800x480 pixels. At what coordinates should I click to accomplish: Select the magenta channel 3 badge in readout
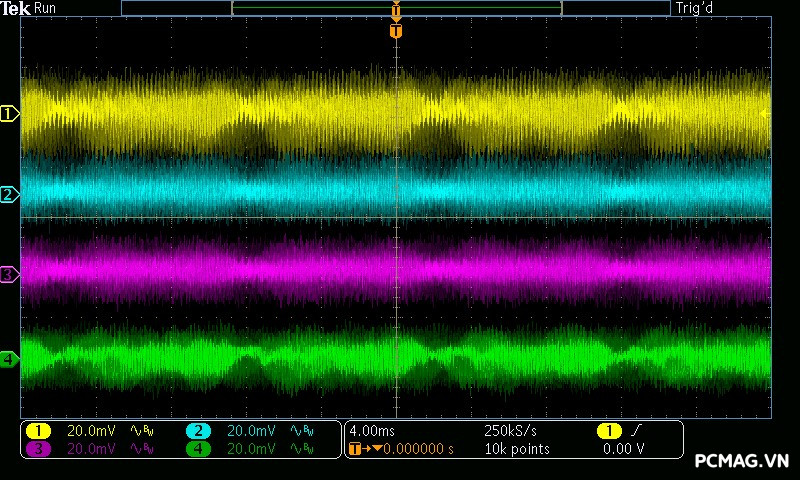click(38, 449)
